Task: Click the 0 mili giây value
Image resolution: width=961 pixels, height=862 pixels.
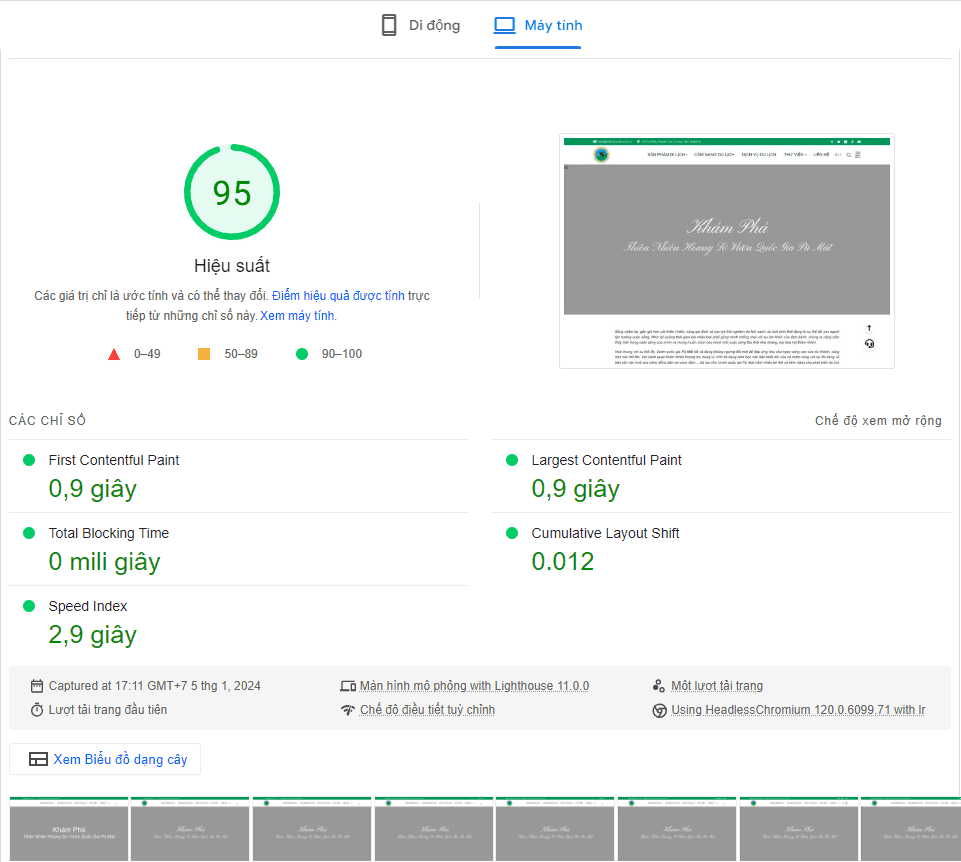Action: pos(104,562)
